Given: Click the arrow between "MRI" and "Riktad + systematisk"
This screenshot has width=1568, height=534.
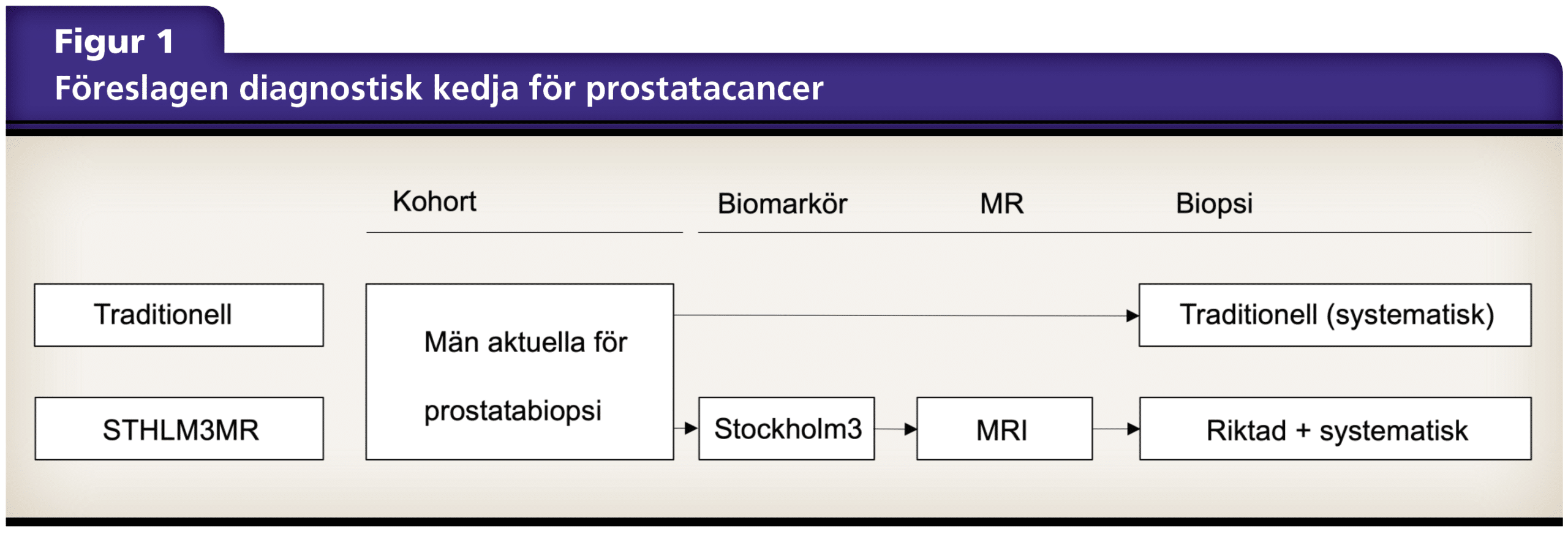Looking at the screenshot, I should (x=1116, y=429).
